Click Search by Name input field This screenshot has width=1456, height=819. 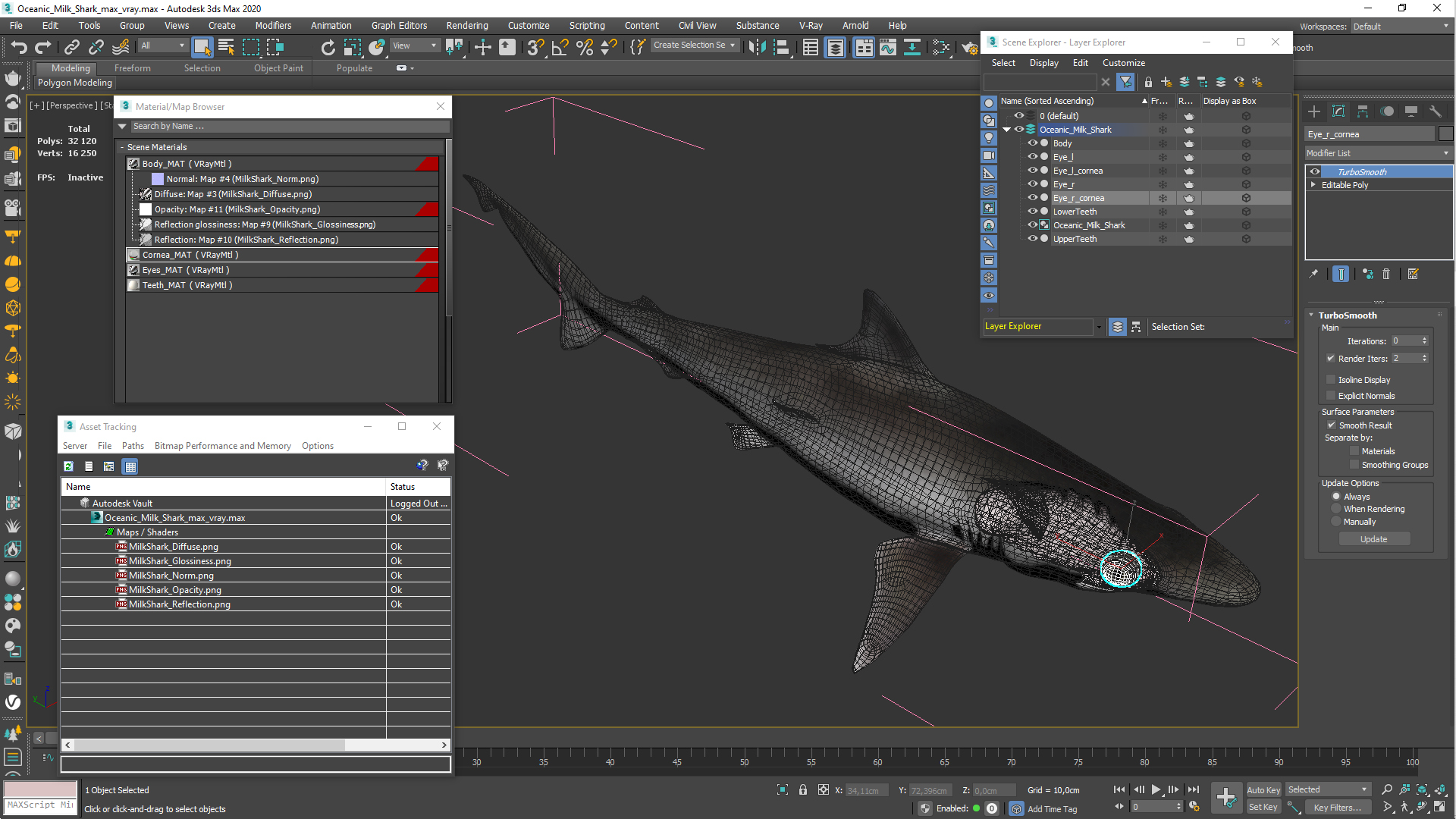282,125
